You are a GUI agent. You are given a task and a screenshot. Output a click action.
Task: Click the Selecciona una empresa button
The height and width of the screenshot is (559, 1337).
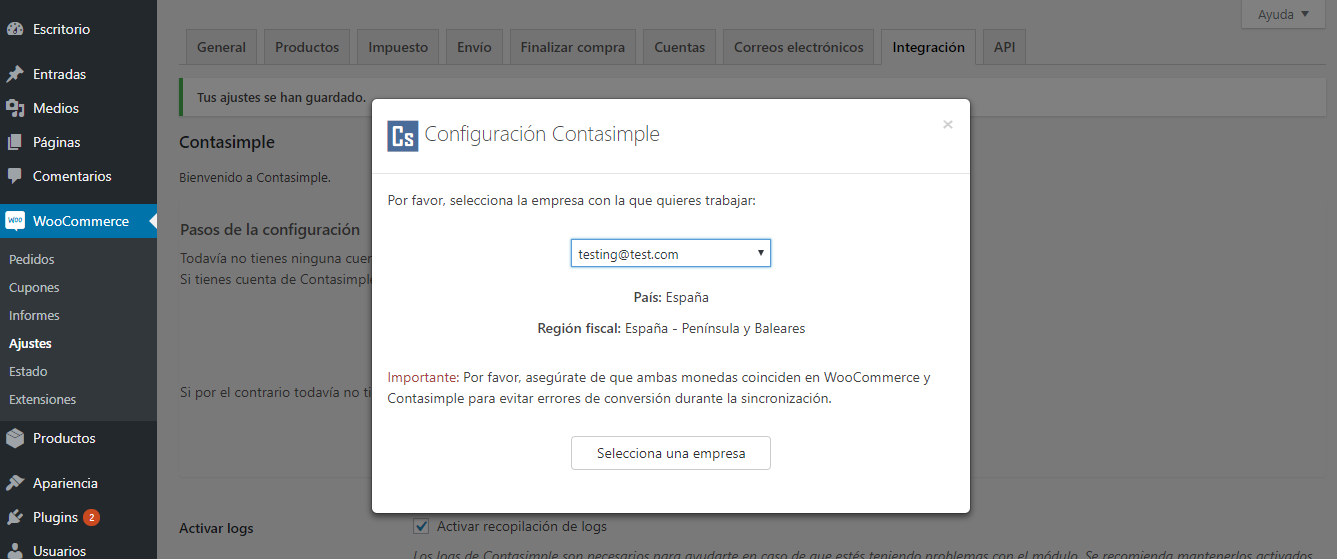(671, 453)
